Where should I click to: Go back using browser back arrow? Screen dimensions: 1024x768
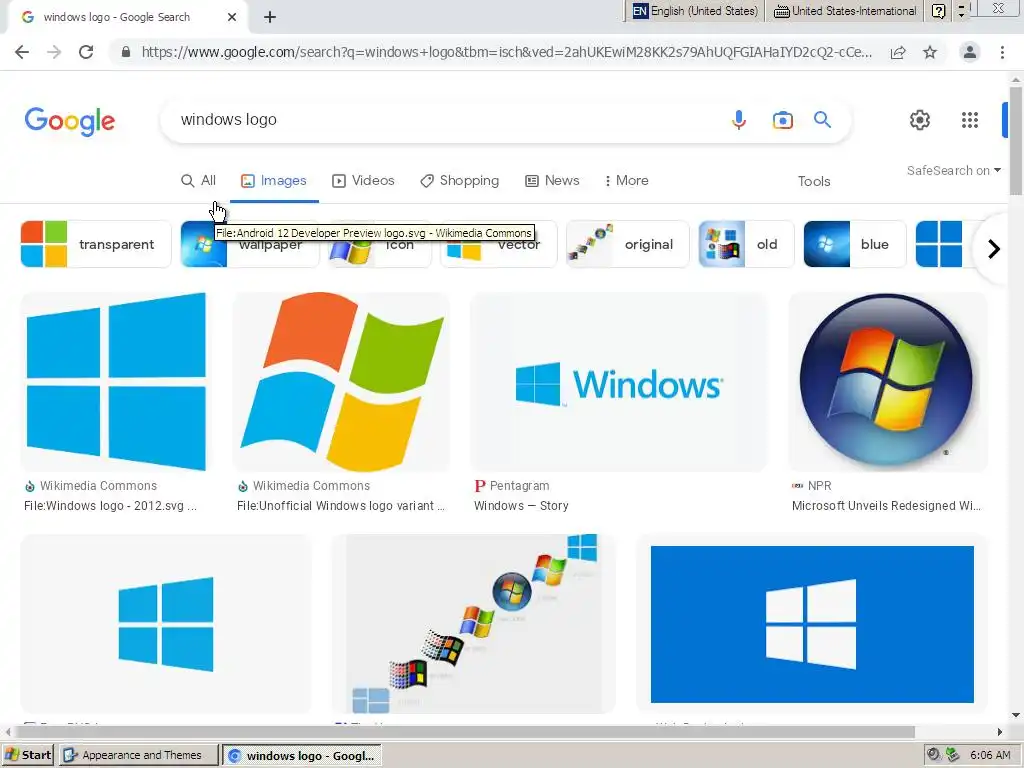coord(22,52)
